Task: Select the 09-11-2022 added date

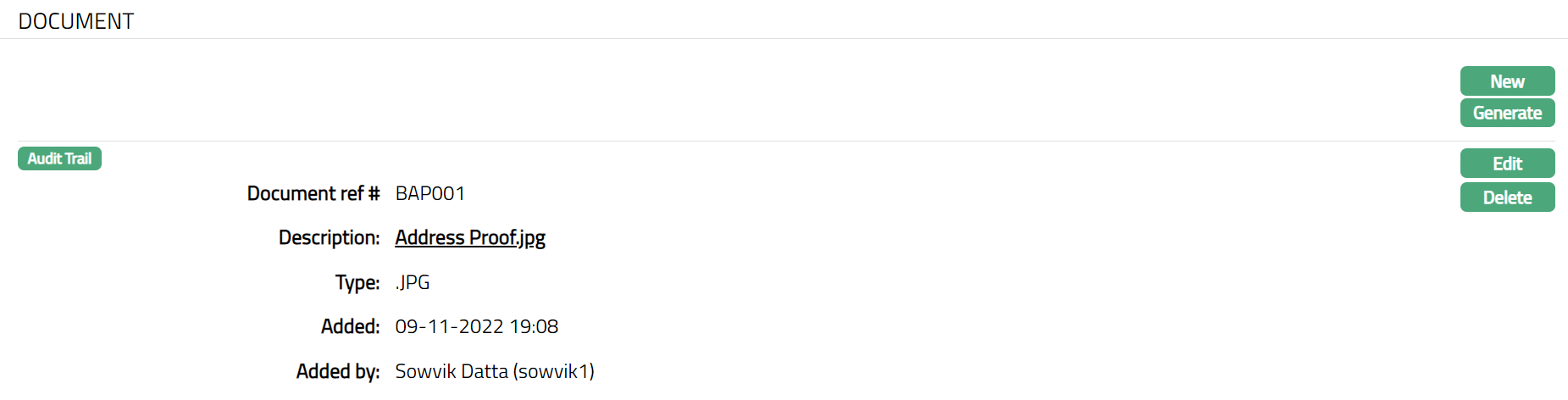Action: click(x=449, y=326)
